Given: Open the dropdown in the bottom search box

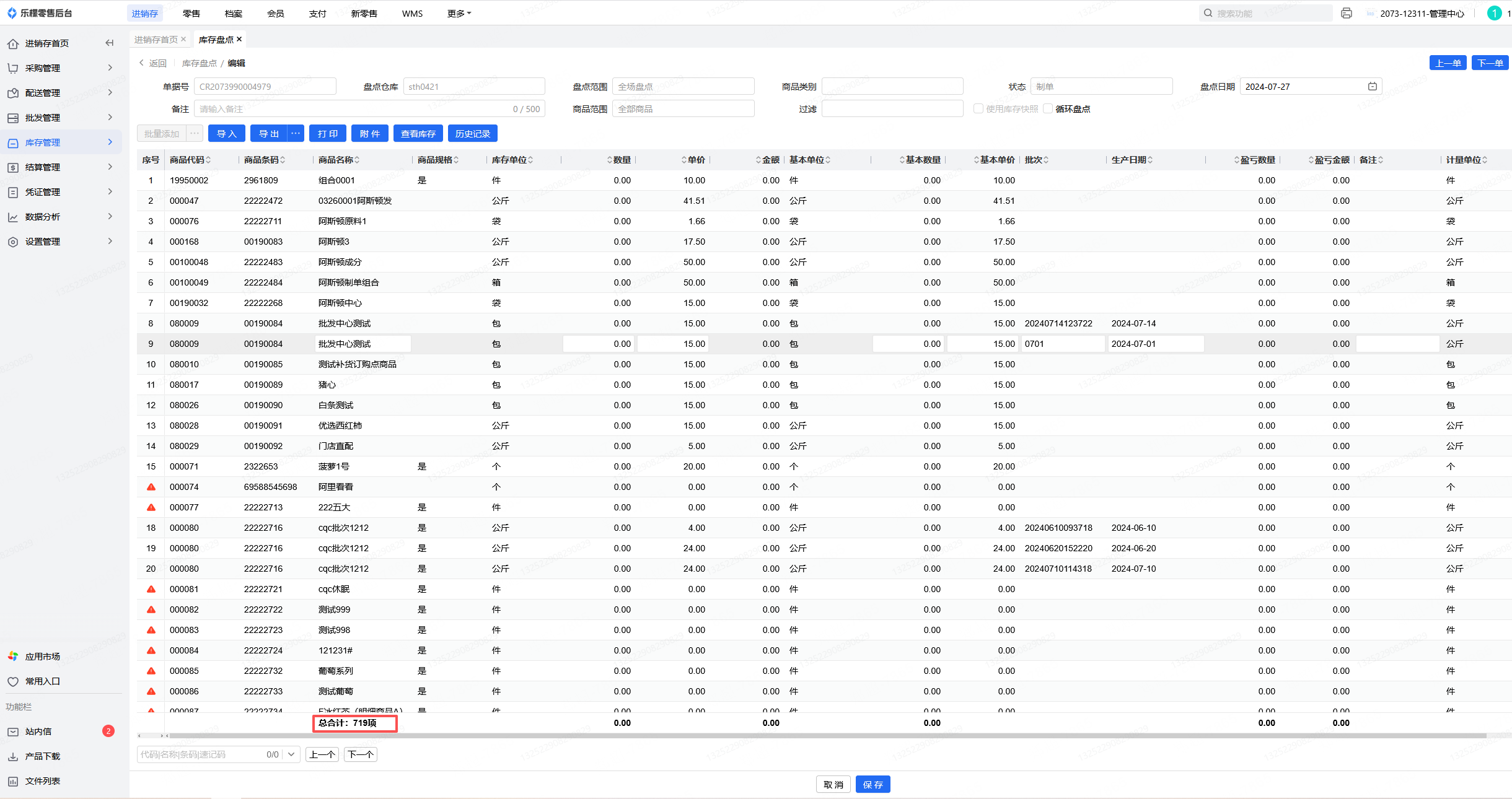Looking at the screenshot, I should [291, 754].
